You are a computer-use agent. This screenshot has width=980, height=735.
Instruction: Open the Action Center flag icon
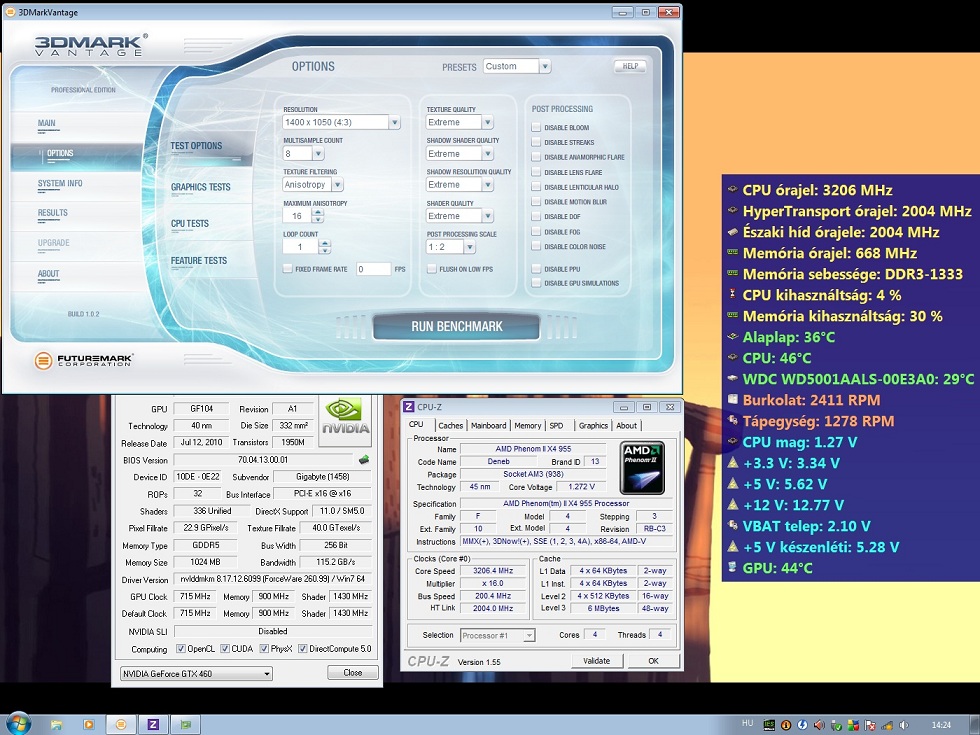pyautogui.click(x=870, y=725)
